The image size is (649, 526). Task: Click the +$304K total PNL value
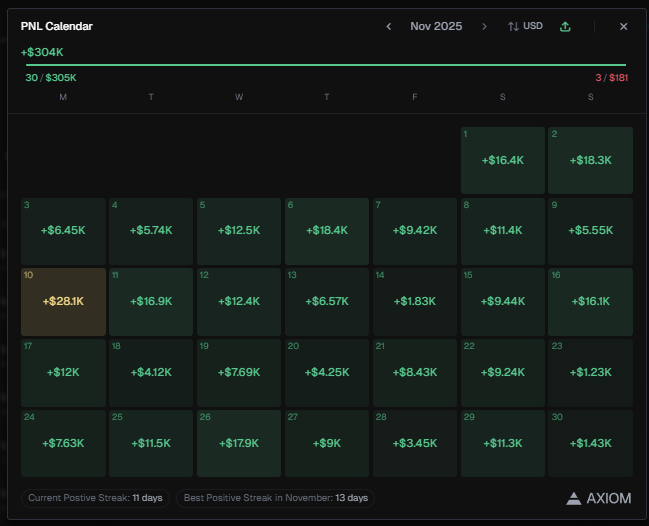[x=42, y=52]
